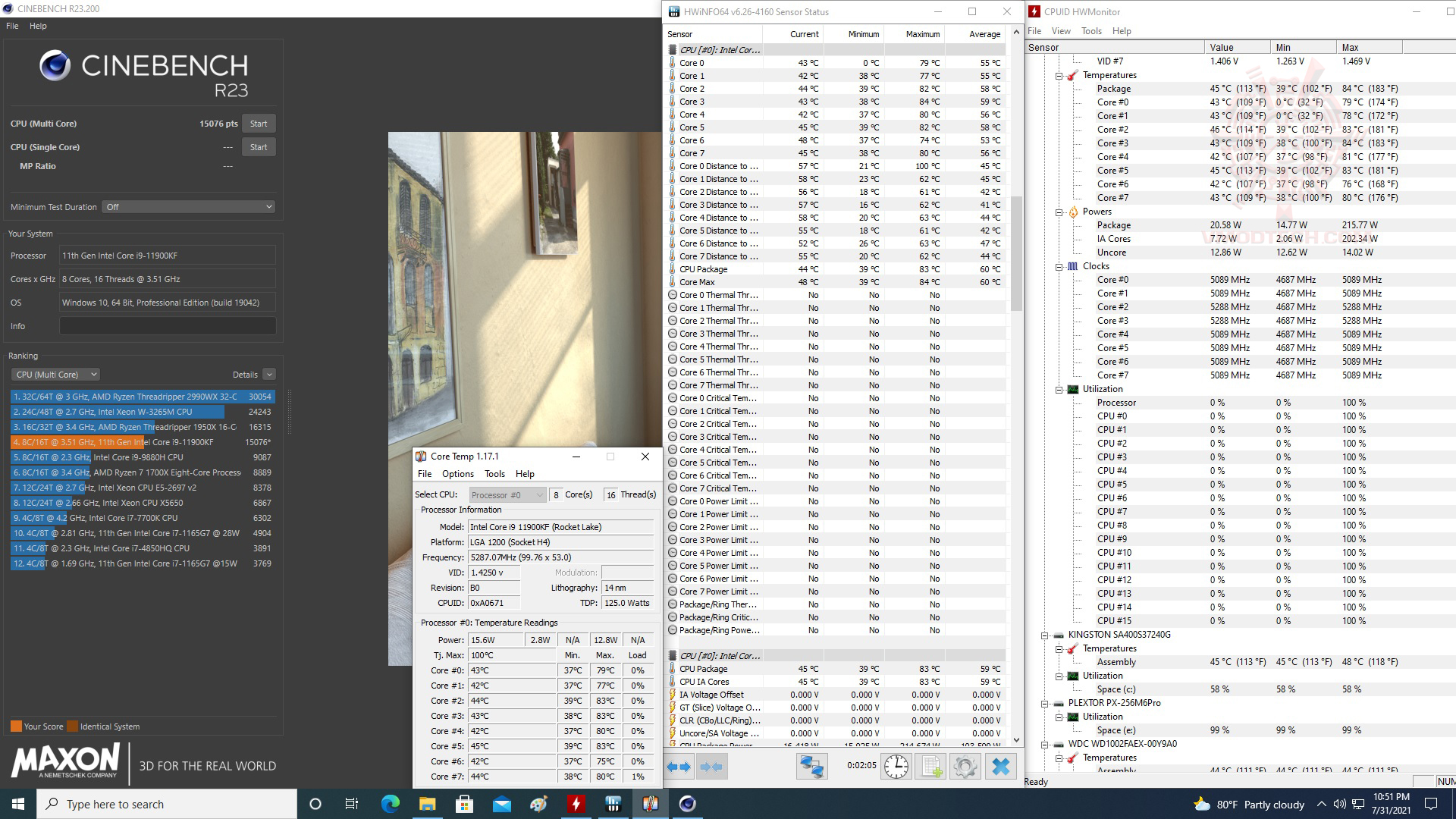
Task: Collapse the KINGSTON SA400S37240G drive node
Action: click(1045, 635)
